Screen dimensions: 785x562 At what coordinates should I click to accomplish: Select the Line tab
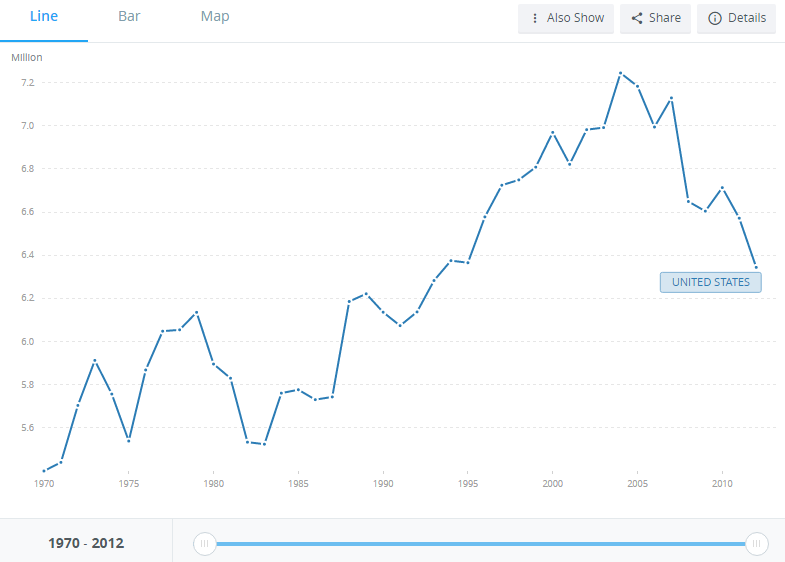tap(44, 17)
